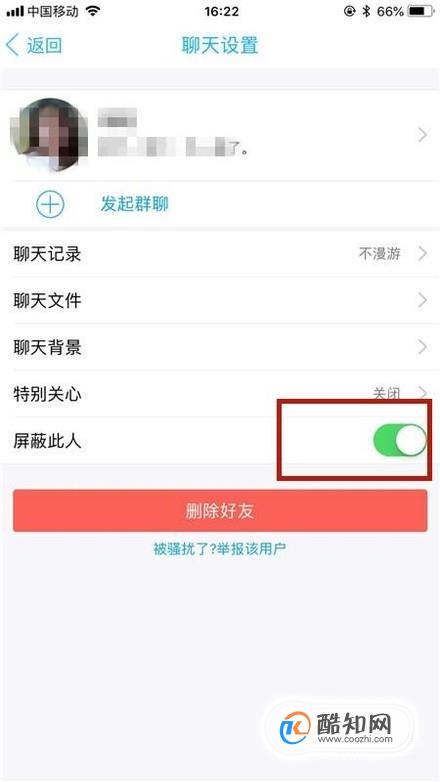440x782 pixels.
Task: Open chevron next to 不漫游
Action: point(422,253)
